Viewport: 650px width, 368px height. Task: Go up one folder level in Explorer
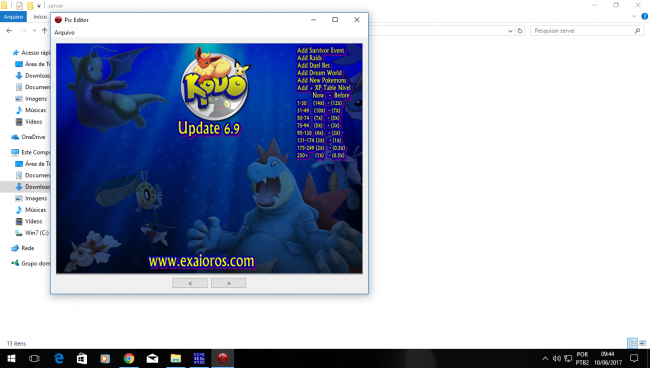pos(44,31)
